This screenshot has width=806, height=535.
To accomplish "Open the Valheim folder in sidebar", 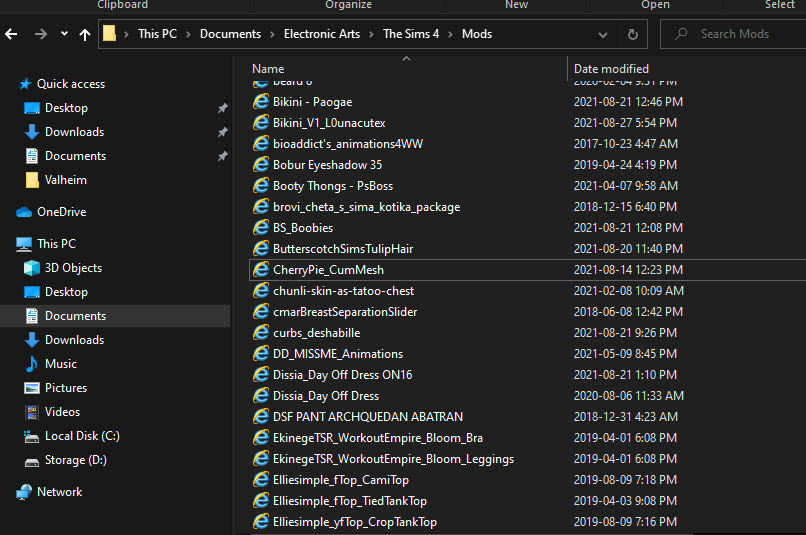I will tap(66, 180).
